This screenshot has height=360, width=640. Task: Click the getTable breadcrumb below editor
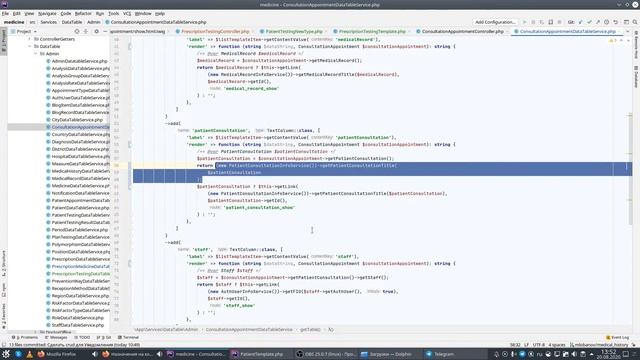310,329
